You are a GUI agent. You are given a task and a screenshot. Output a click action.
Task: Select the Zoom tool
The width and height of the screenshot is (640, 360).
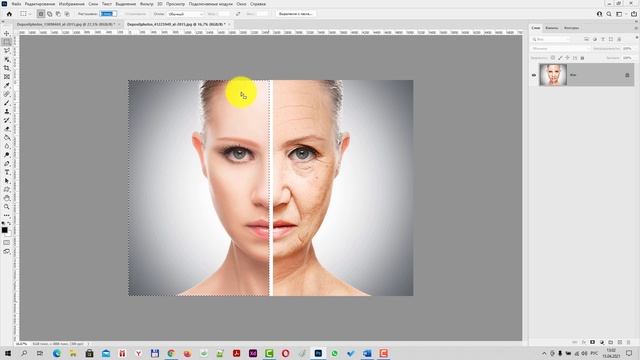[x=7, y=207]
